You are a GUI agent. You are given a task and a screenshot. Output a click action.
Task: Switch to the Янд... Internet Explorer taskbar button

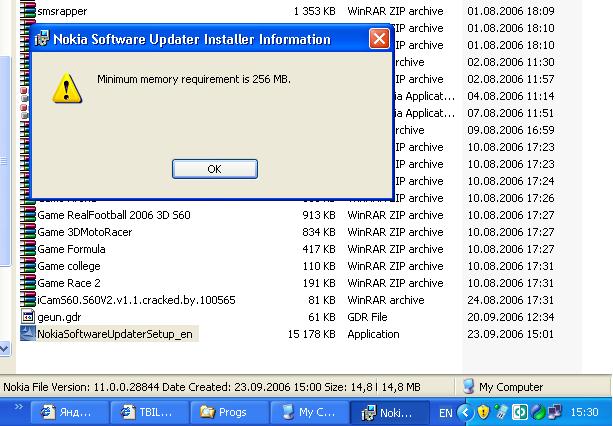point(70,412)
